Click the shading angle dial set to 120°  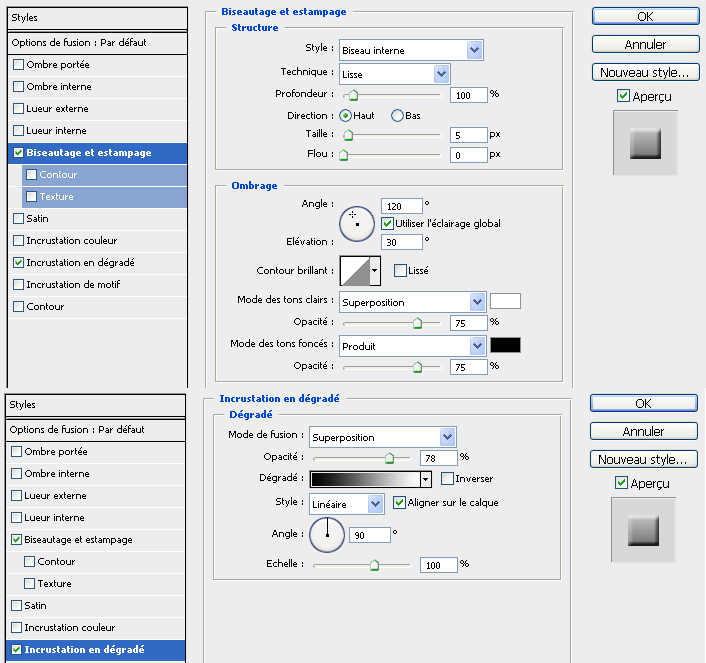356,223
